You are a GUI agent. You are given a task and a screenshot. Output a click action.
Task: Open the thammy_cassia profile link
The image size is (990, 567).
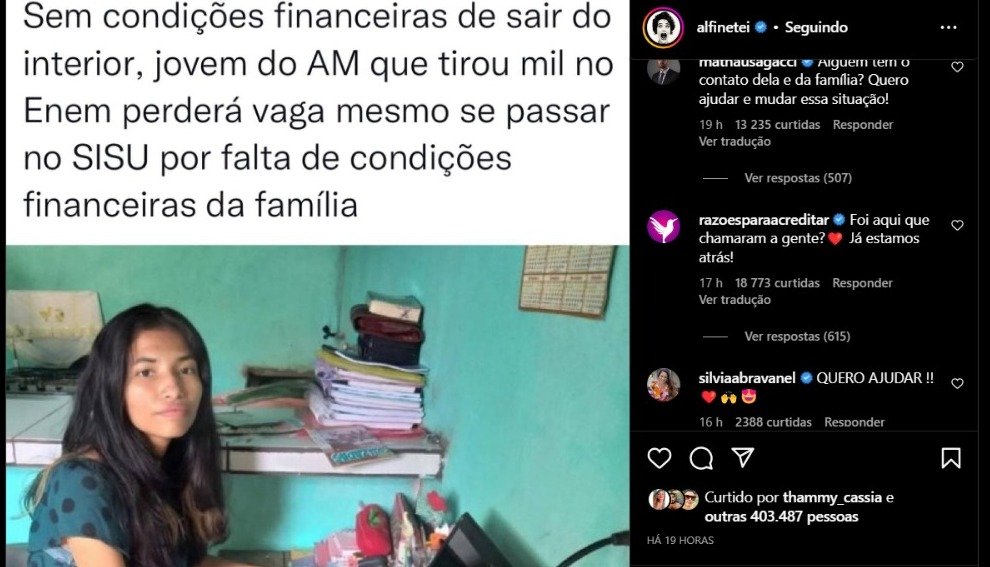coord(832,498)
